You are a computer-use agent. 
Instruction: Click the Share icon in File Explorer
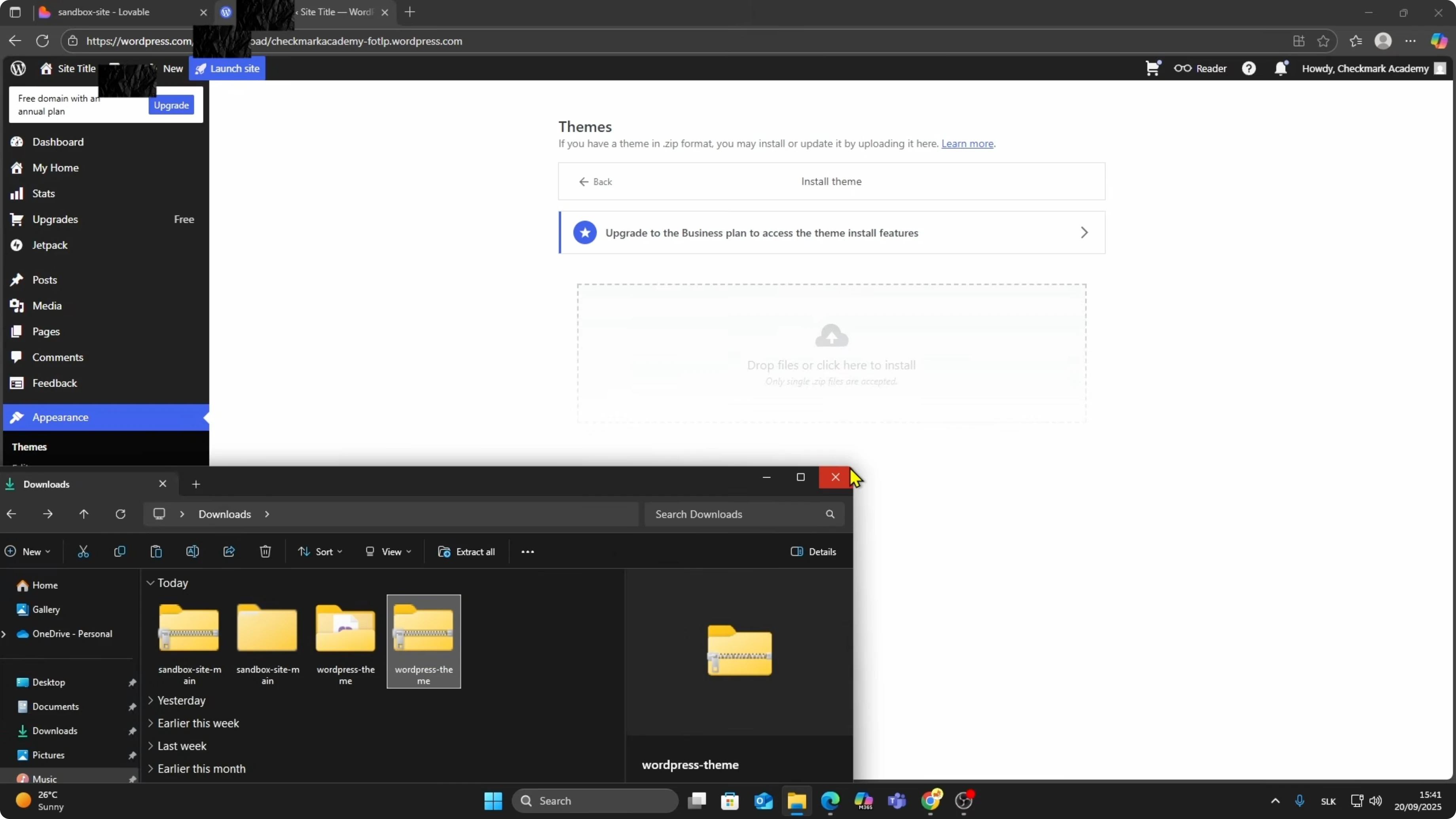tap(229, 552)
